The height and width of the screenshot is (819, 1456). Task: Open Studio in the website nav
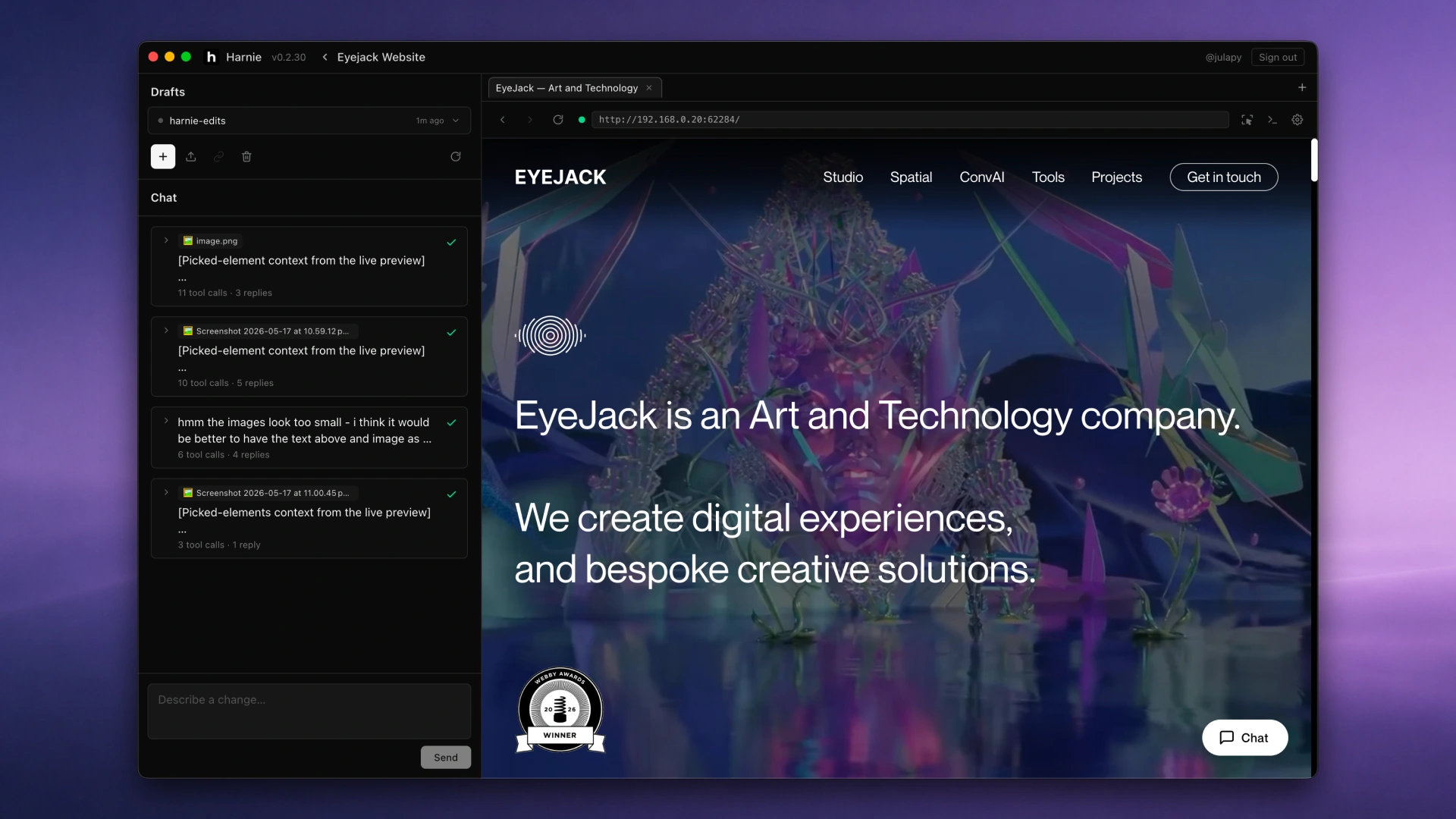point(843,177)
